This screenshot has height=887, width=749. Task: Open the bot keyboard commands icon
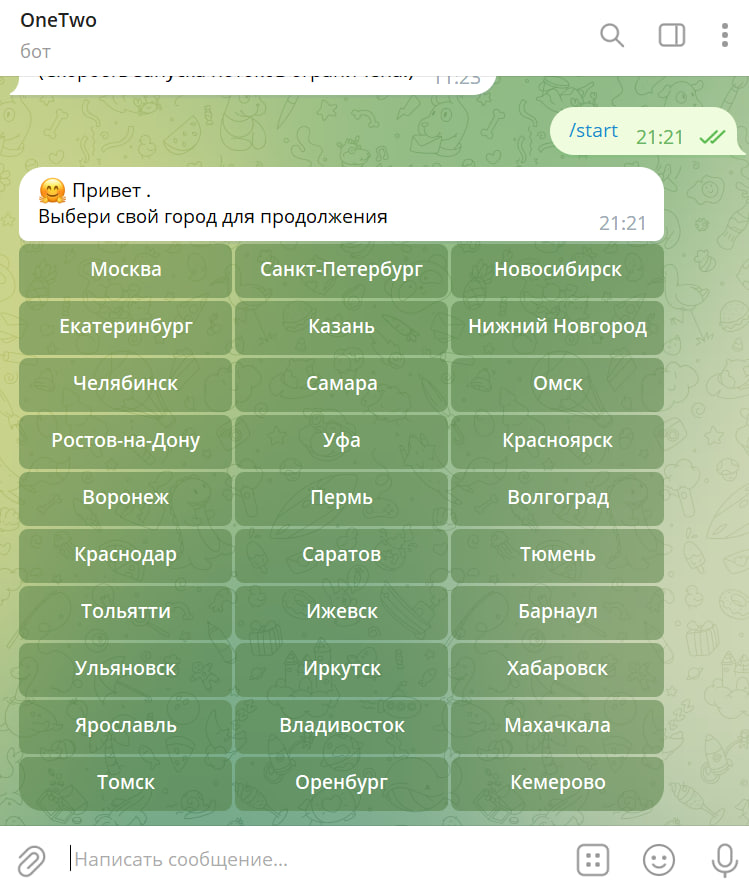pos(593,859)
